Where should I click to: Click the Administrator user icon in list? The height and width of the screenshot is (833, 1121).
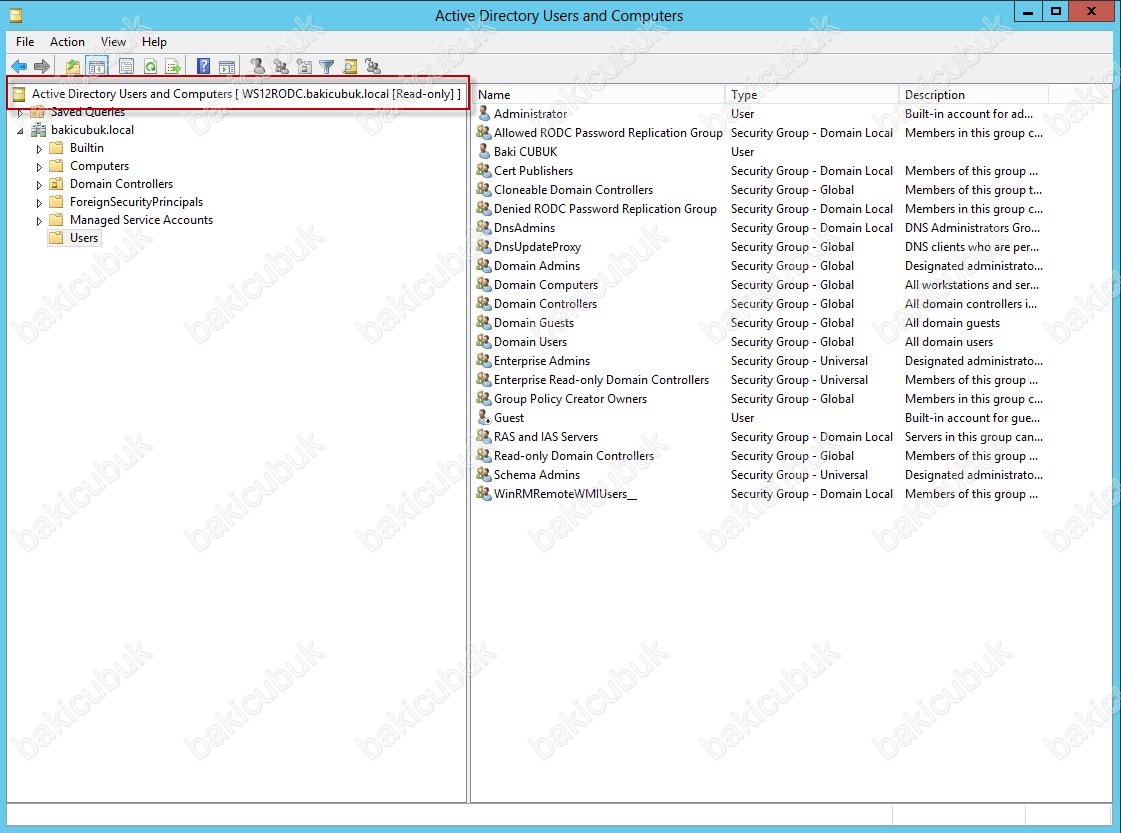(x=484, y=113)
